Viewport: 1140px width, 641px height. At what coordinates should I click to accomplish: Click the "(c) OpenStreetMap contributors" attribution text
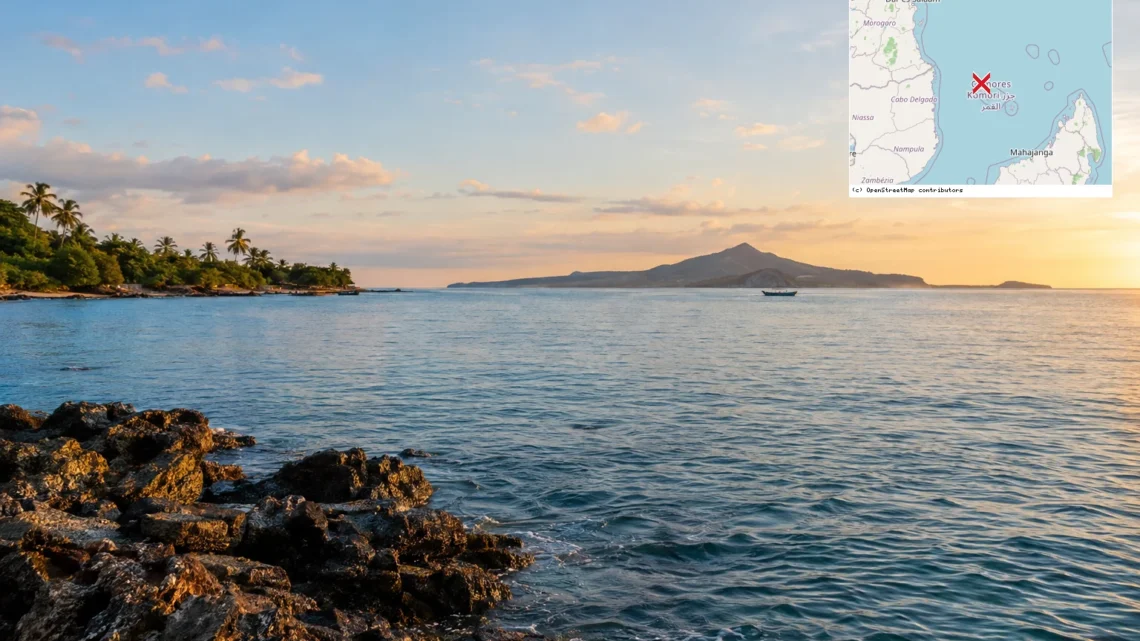point(907,190)
